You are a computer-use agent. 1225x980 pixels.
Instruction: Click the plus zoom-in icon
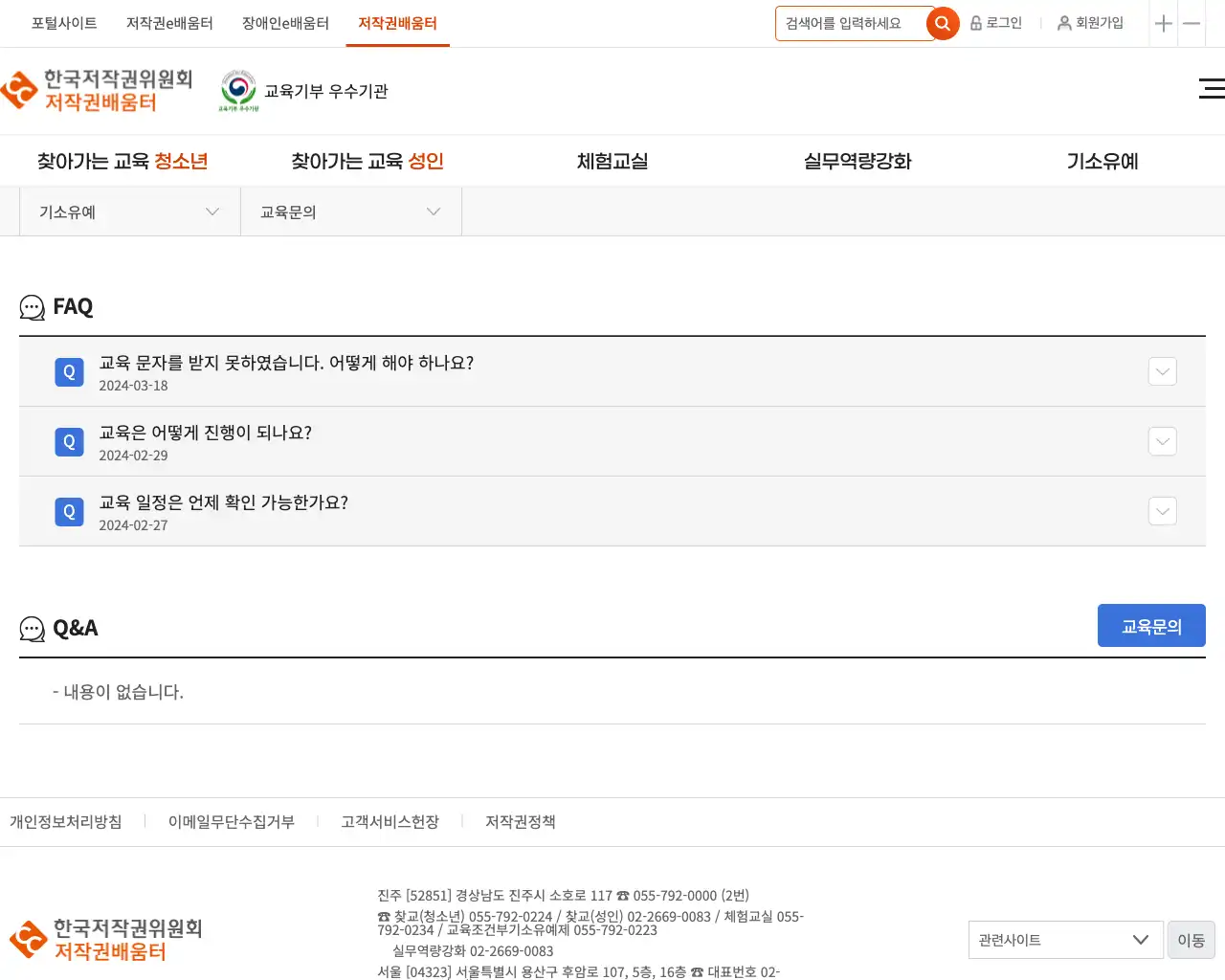[x=1164, y=24]
